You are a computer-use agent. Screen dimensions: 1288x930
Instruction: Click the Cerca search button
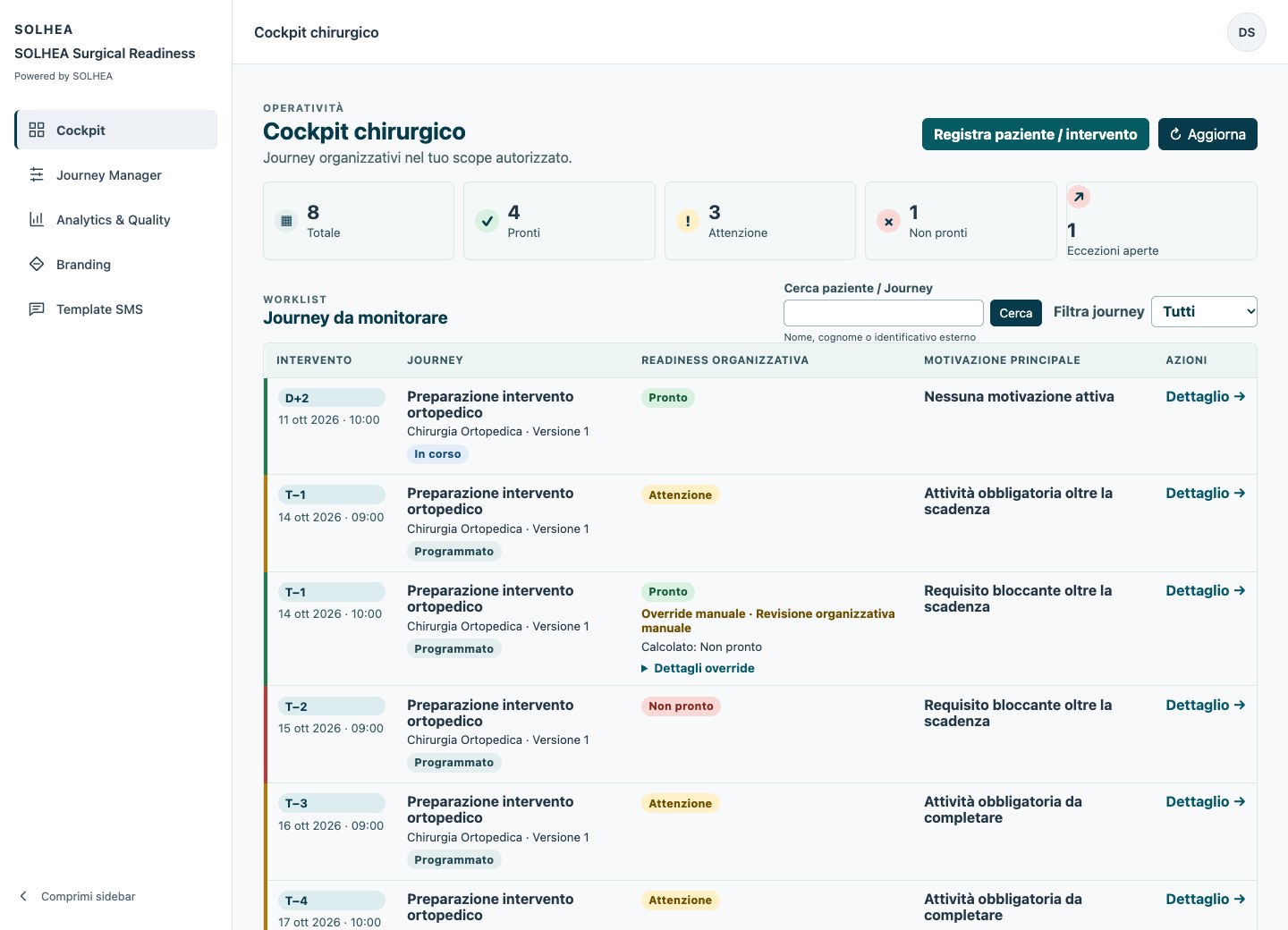coord(1016,313)
